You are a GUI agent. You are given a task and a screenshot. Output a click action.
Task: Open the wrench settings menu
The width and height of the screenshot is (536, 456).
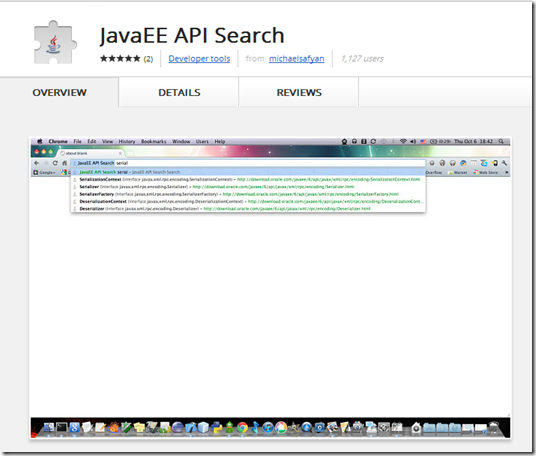(504, 163)
